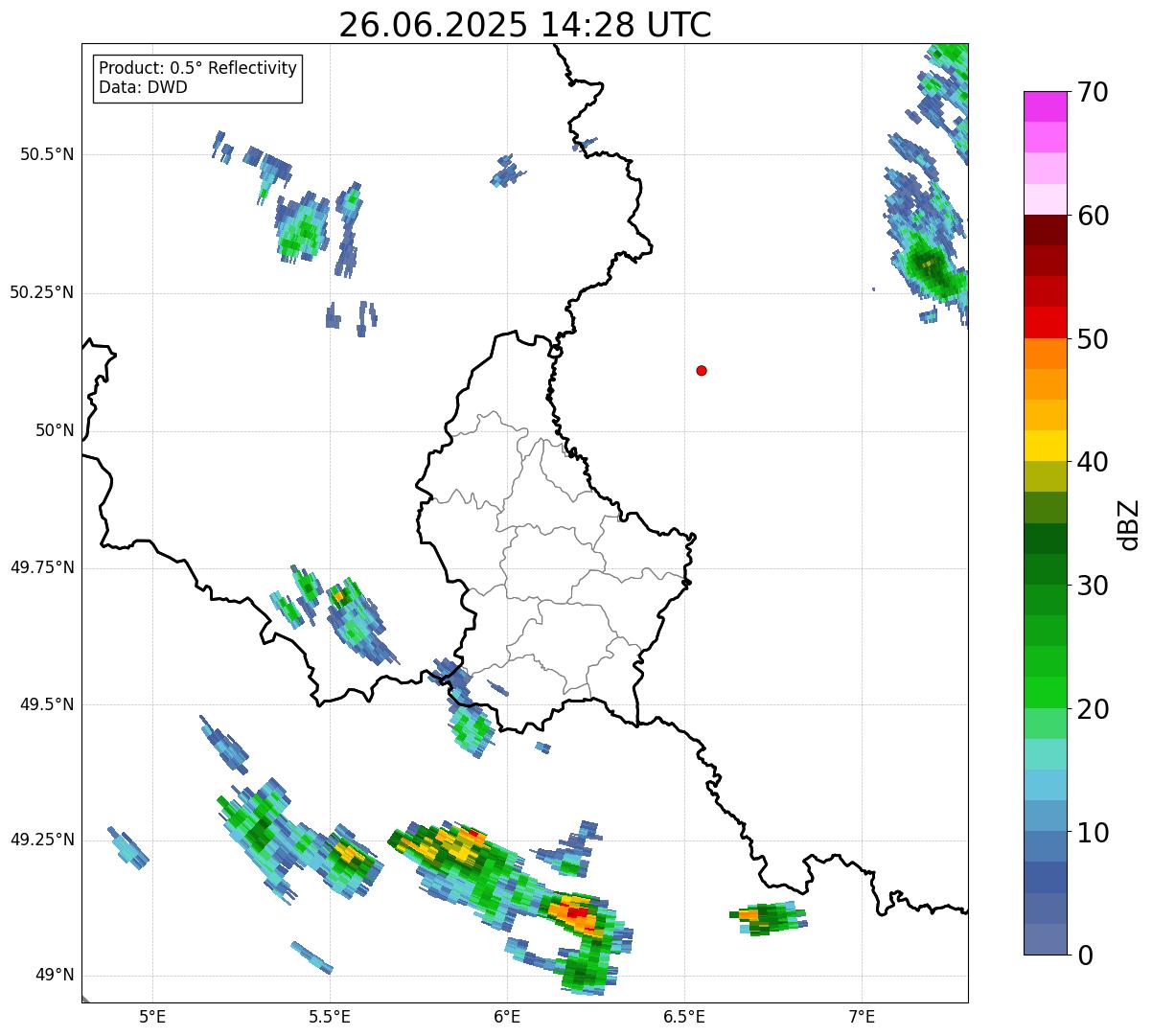Click the title "26.06.2025 14:28 UTC"

coord(525,24)
